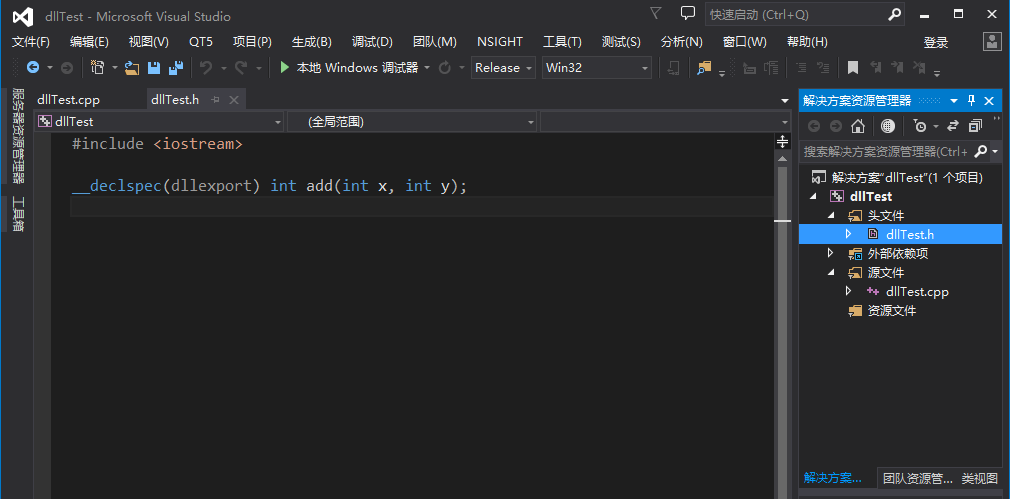Start the 本地 Windows 调试器 with the green play icon
This screenshot has height=499, width=1010.
point(285,68)
